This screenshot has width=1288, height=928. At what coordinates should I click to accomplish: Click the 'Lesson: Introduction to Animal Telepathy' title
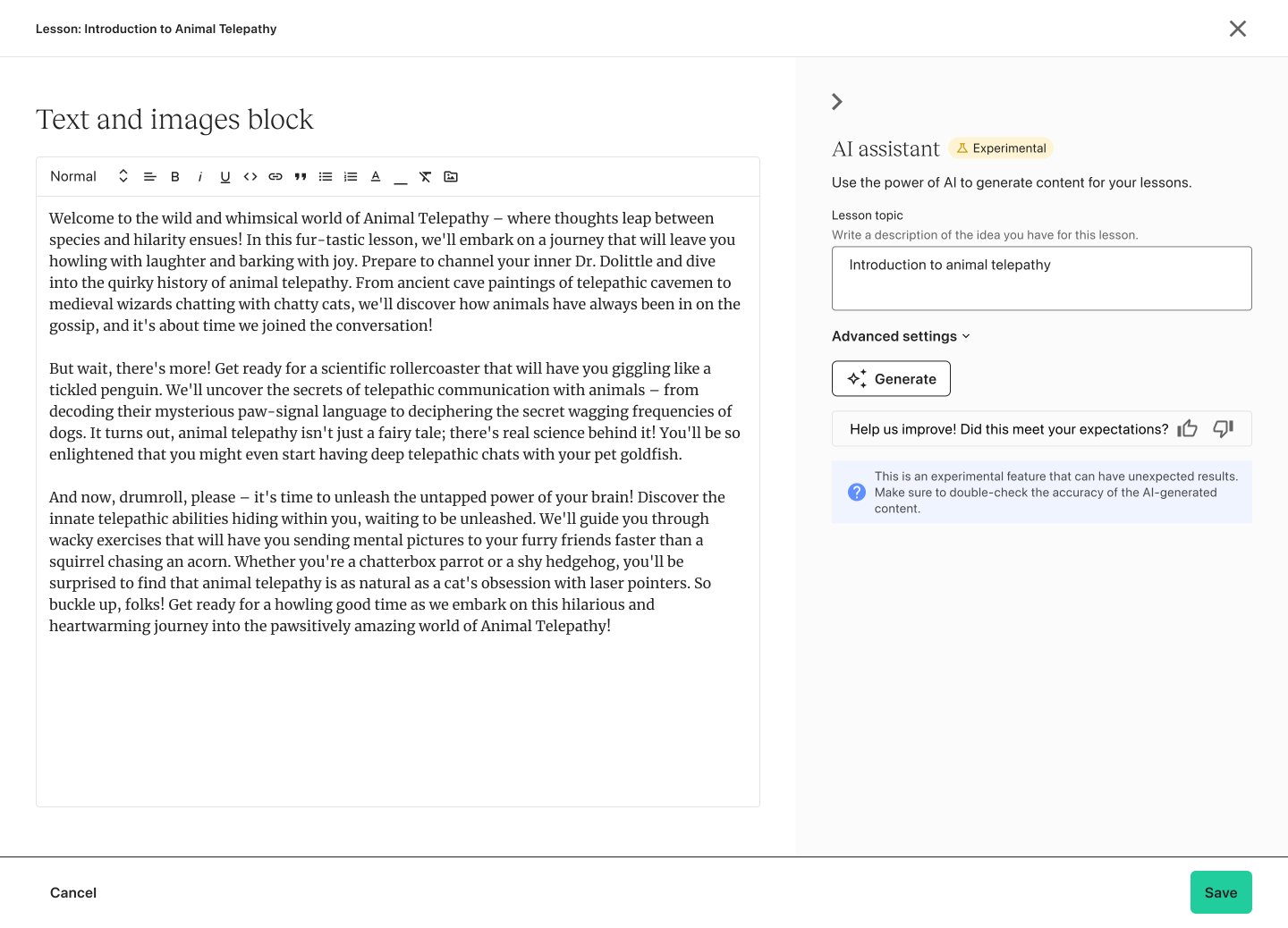pyautogui.click(x=157, y=29)
